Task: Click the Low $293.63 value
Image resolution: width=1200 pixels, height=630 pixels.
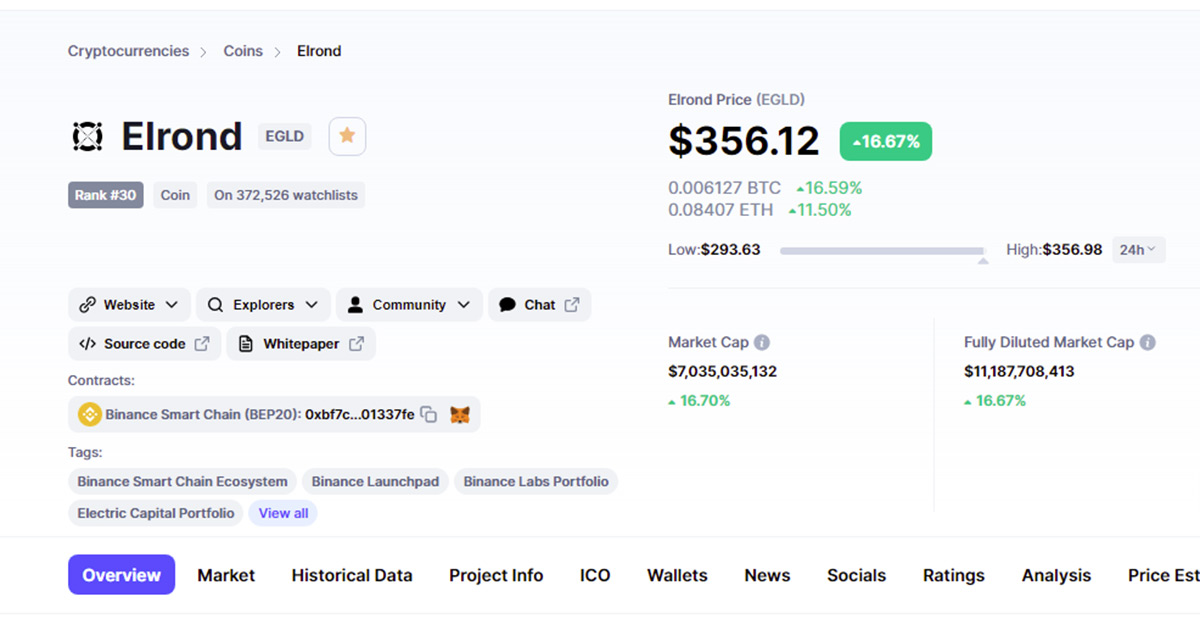Action: 730,250
